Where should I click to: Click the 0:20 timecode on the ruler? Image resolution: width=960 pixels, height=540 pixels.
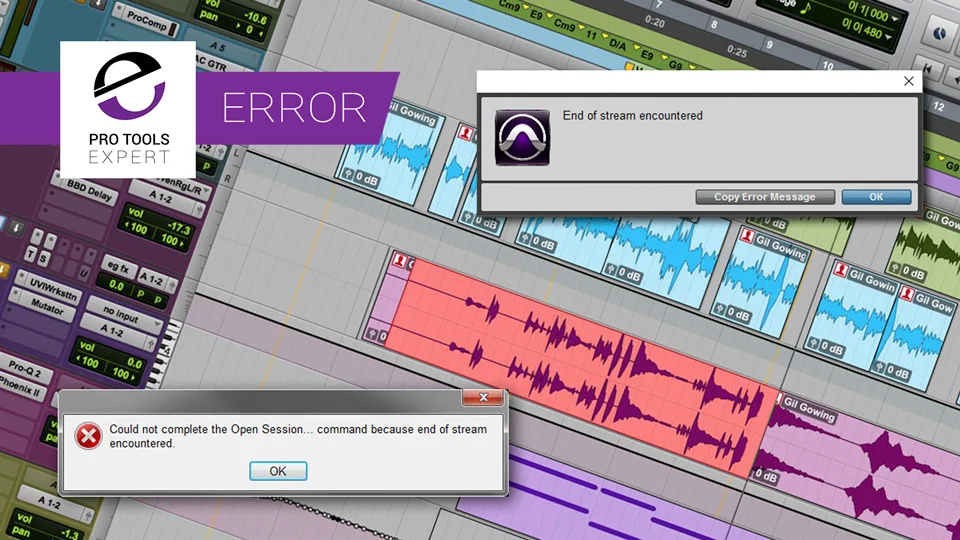pyautogui.click(x=654, y=23)
